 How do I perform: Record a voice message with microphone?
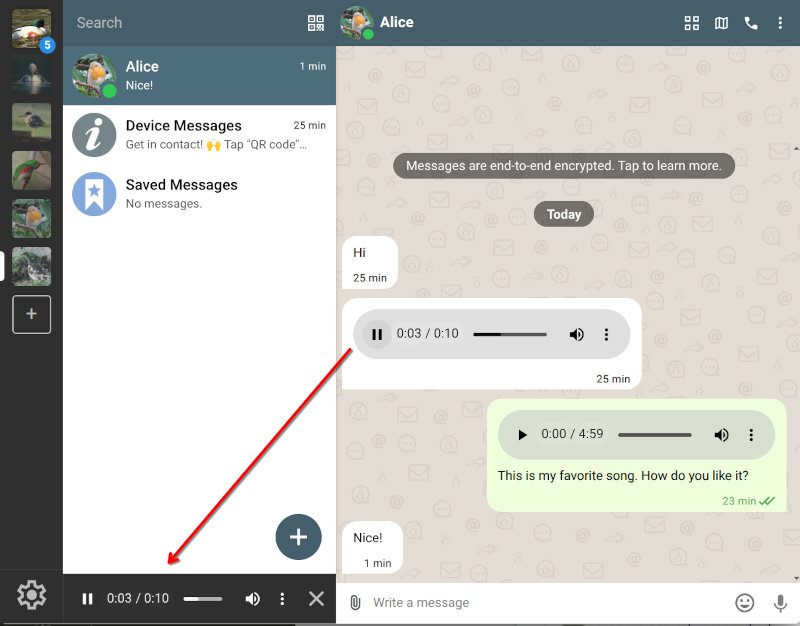780,602
